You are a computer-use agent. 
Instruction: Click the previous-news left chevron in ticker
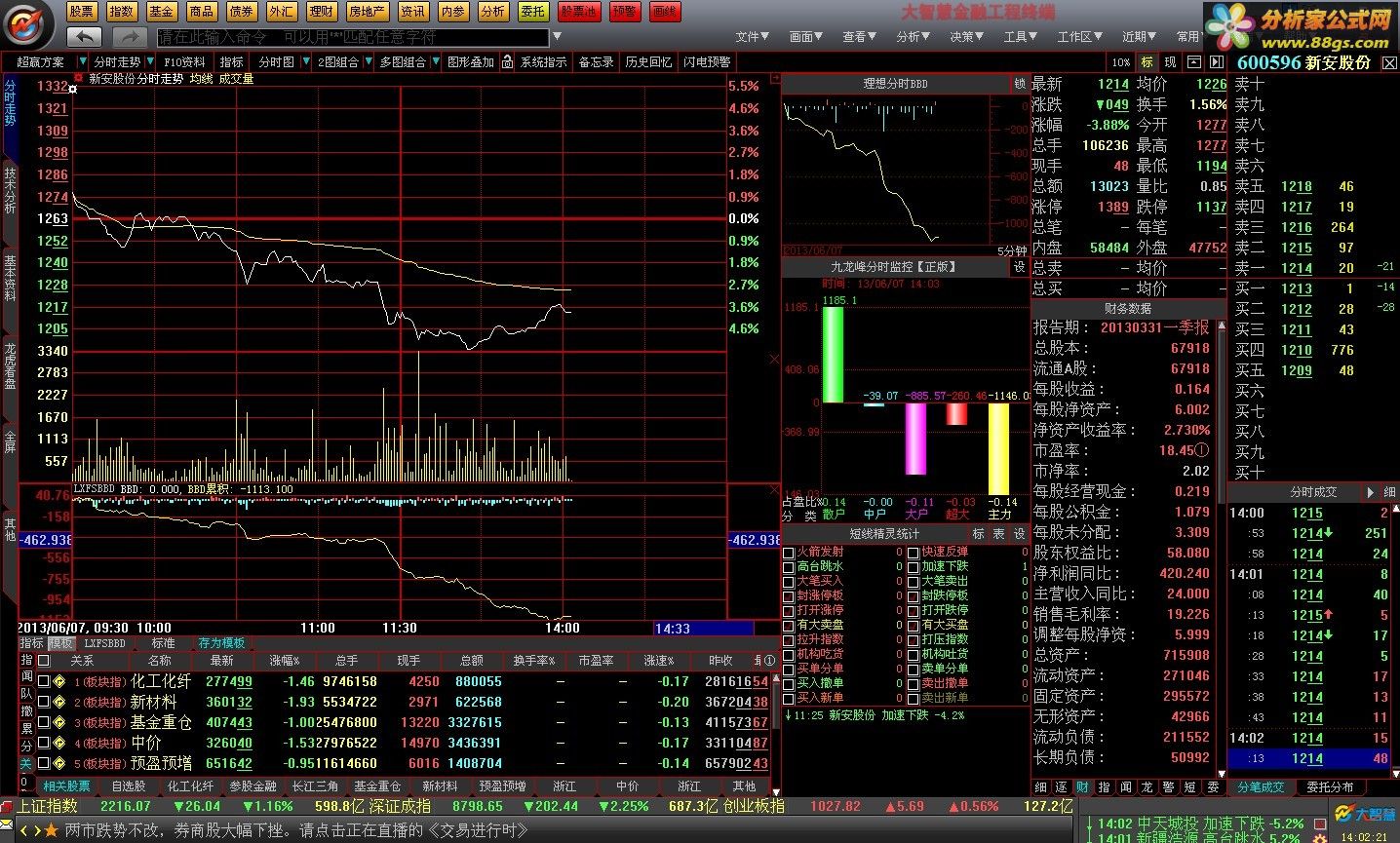[23, 830]
